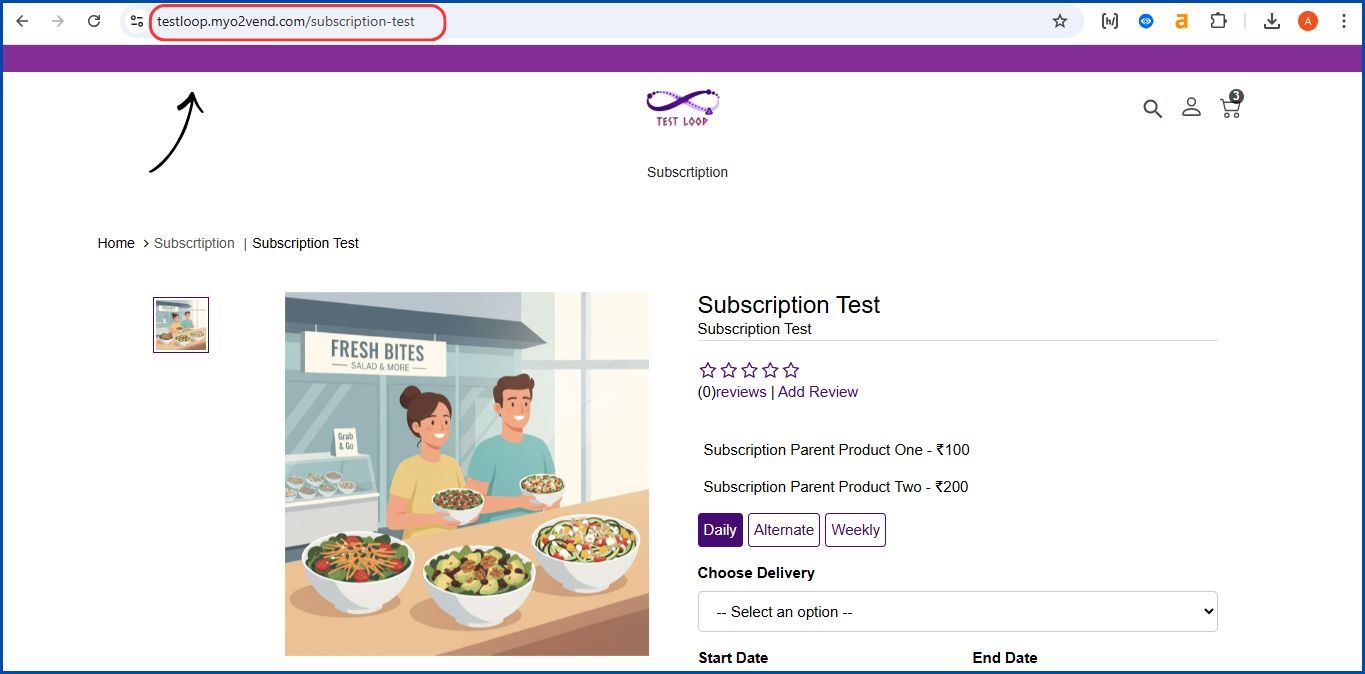Open the browser downloads icon
1365x674 pixels.
1271,20
